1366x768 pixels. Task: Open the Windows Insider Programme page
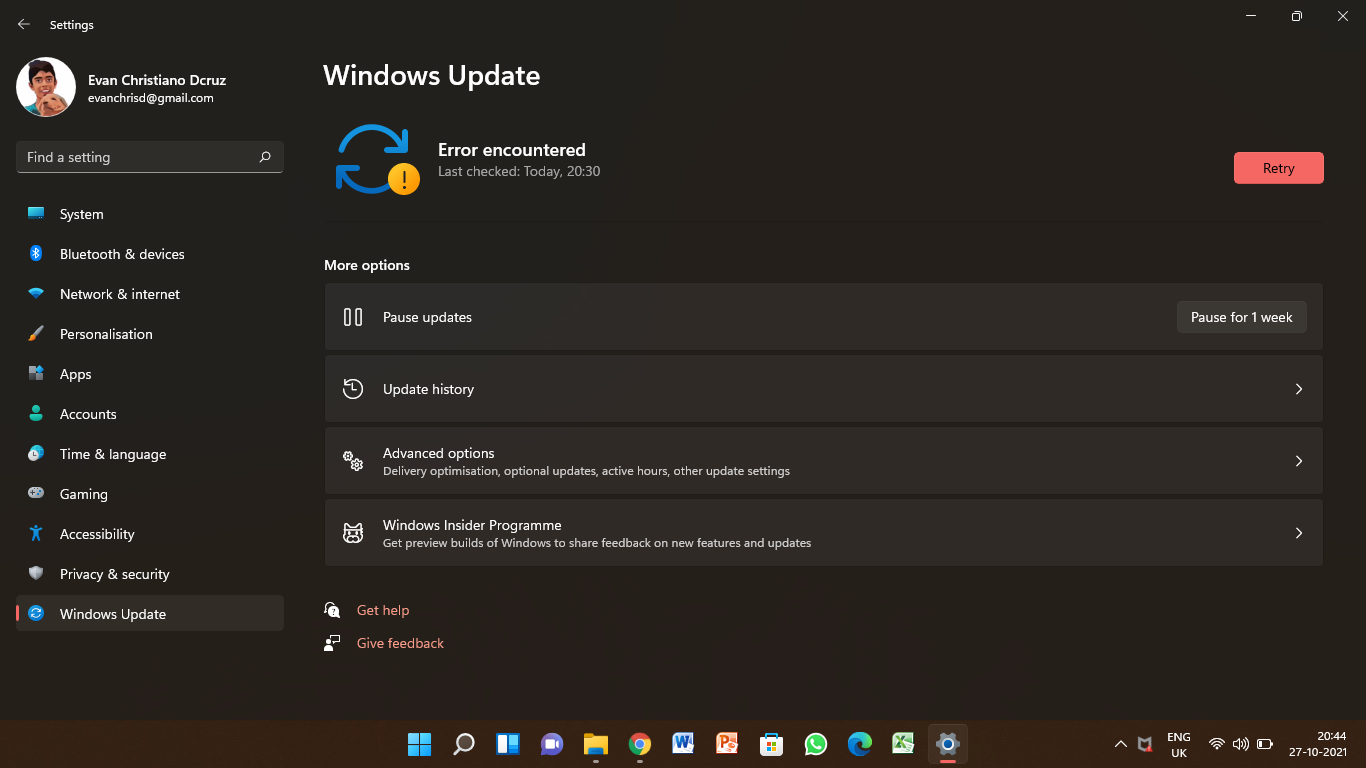[x=823, y=532]
